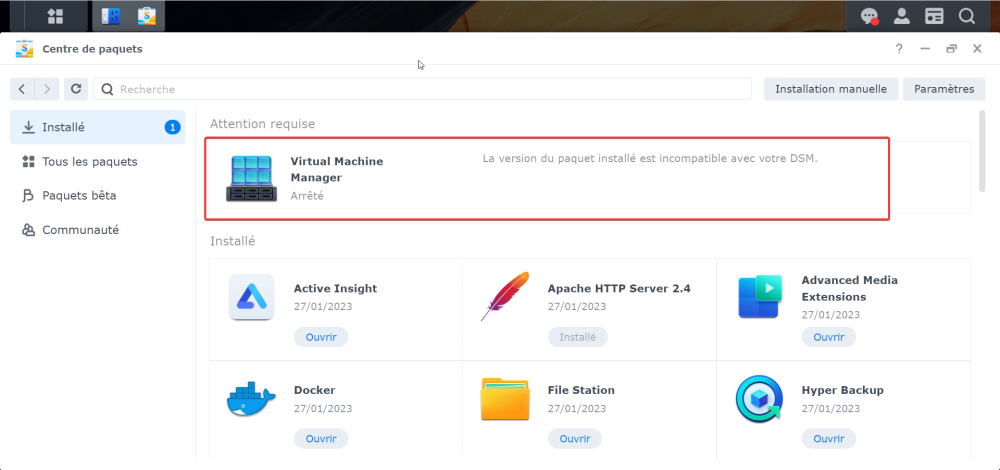
Task: Click the Attention requise section heading
Action: [x=263, y=124]
